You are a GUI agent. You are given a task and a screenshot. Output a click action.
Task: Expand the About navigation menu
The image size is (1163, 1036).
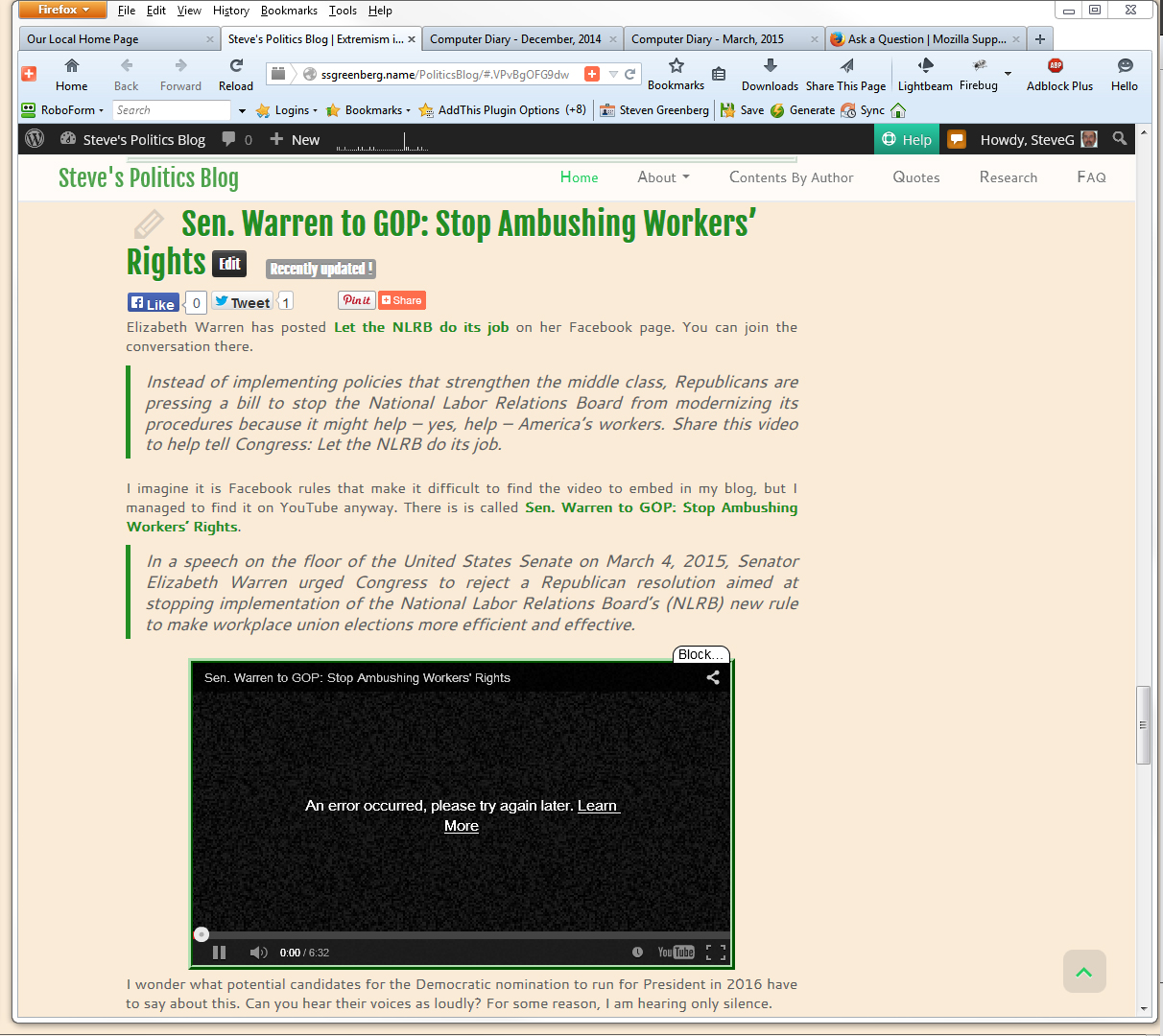[x=663, y=177]
